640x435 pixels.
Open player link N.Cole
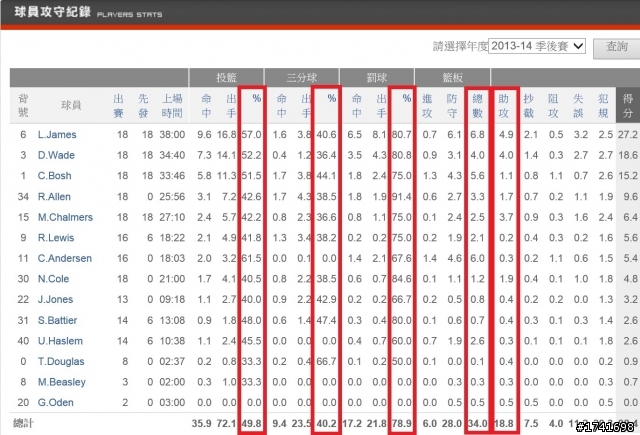[x=53, y=279]
